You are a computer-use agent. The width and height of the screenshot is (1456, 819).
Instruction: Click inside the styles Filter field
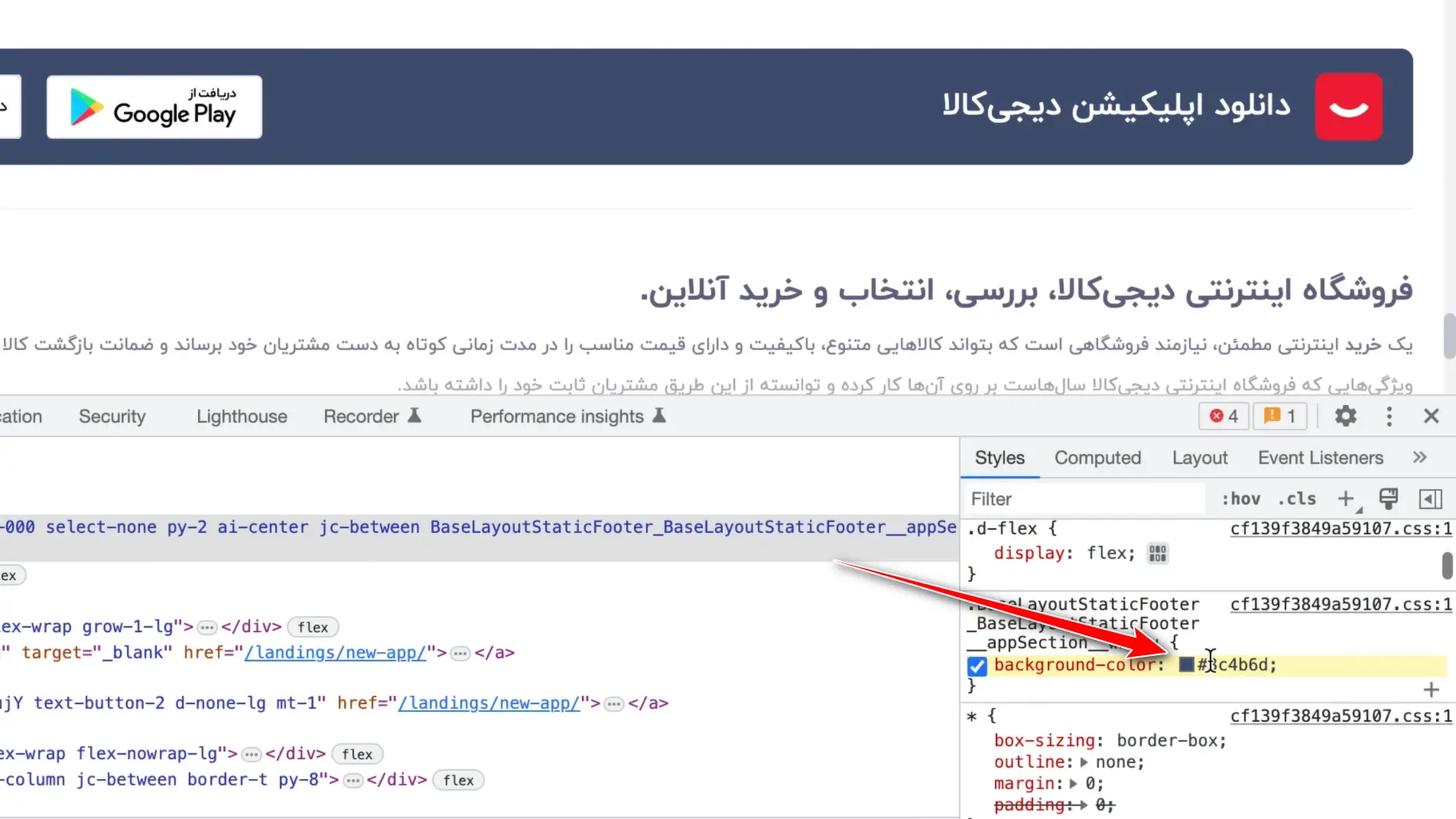[1038, 499]
